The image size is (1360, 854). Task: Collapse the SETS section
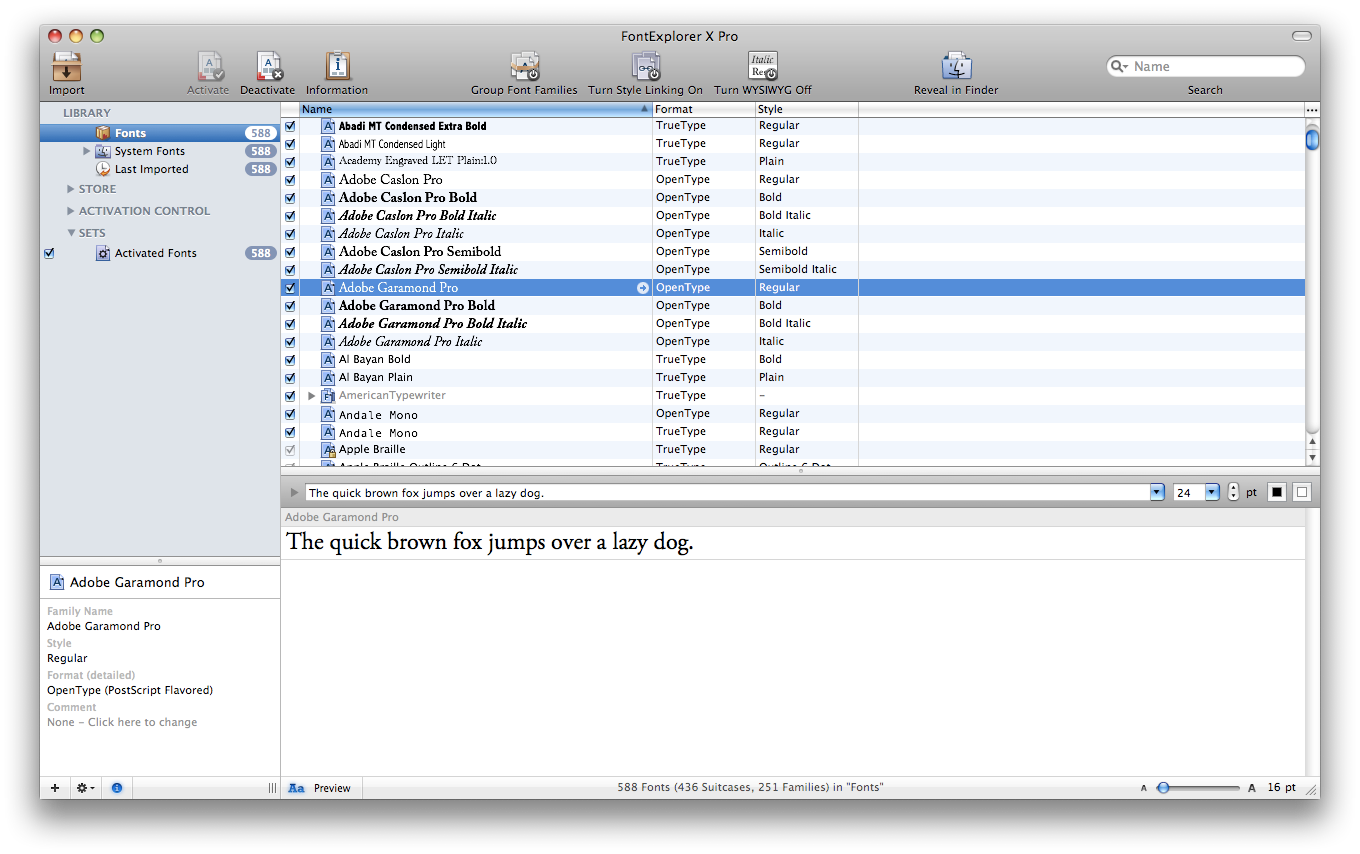(x=71, y=233)
